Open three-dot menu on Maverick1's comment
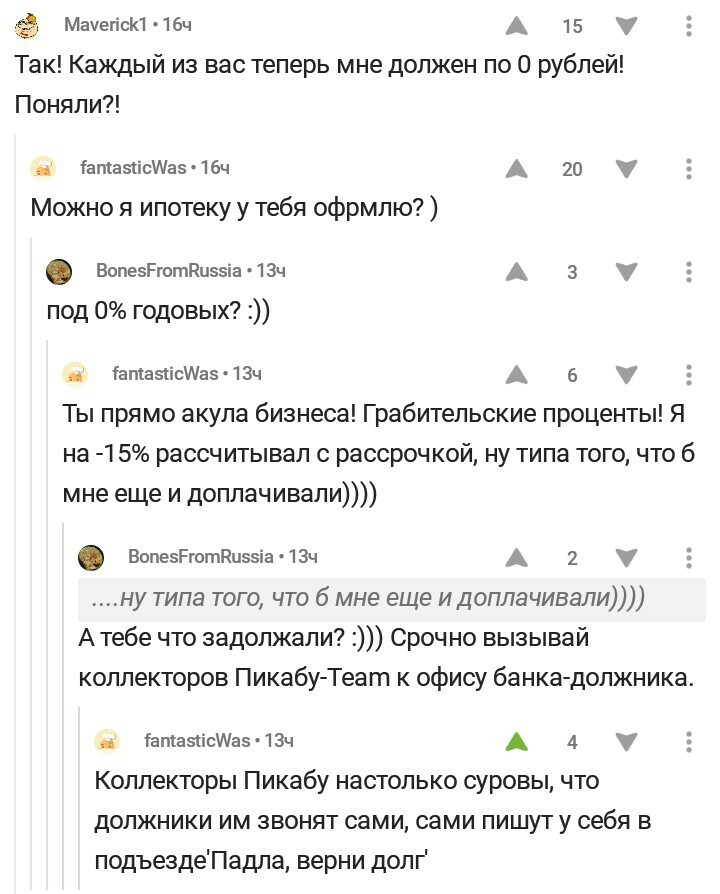Image resolution: width=720 pixels, height=894 pixels. click(689, 26)
